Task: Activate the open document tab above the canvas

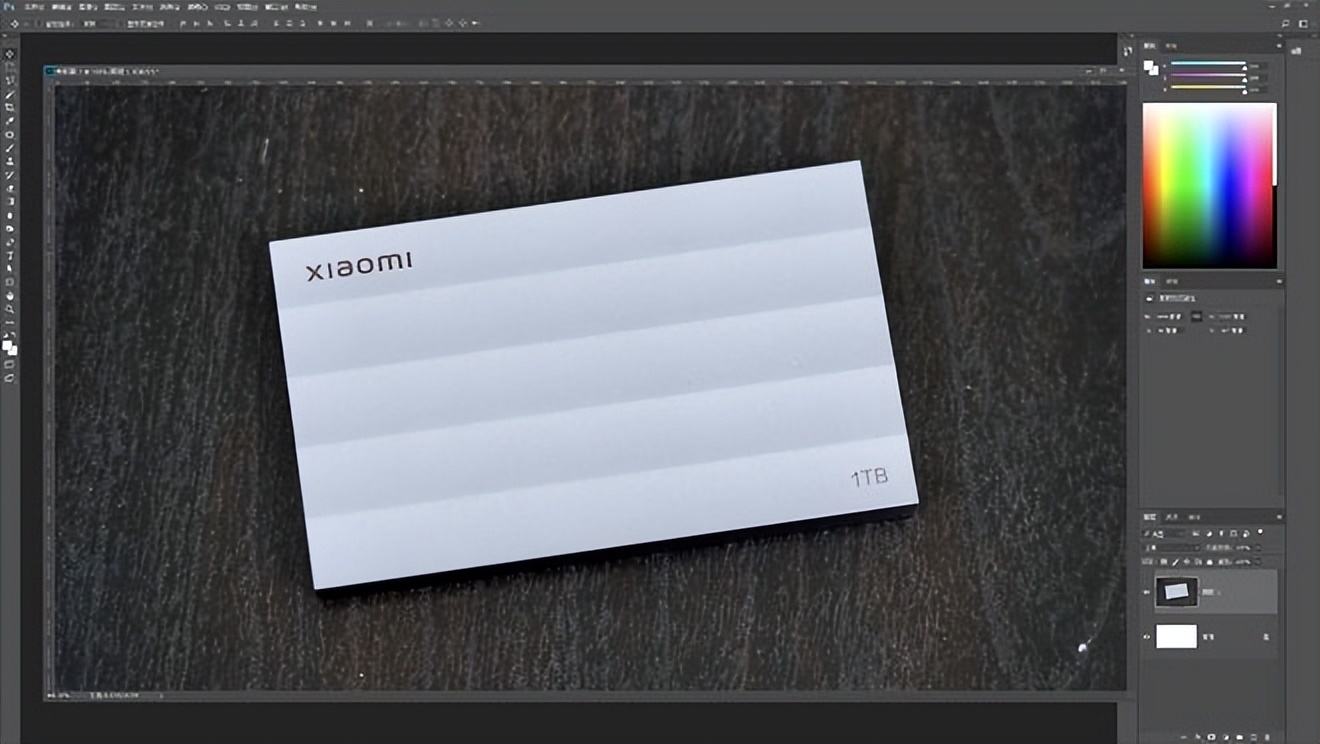Action: tap(106, 72)
